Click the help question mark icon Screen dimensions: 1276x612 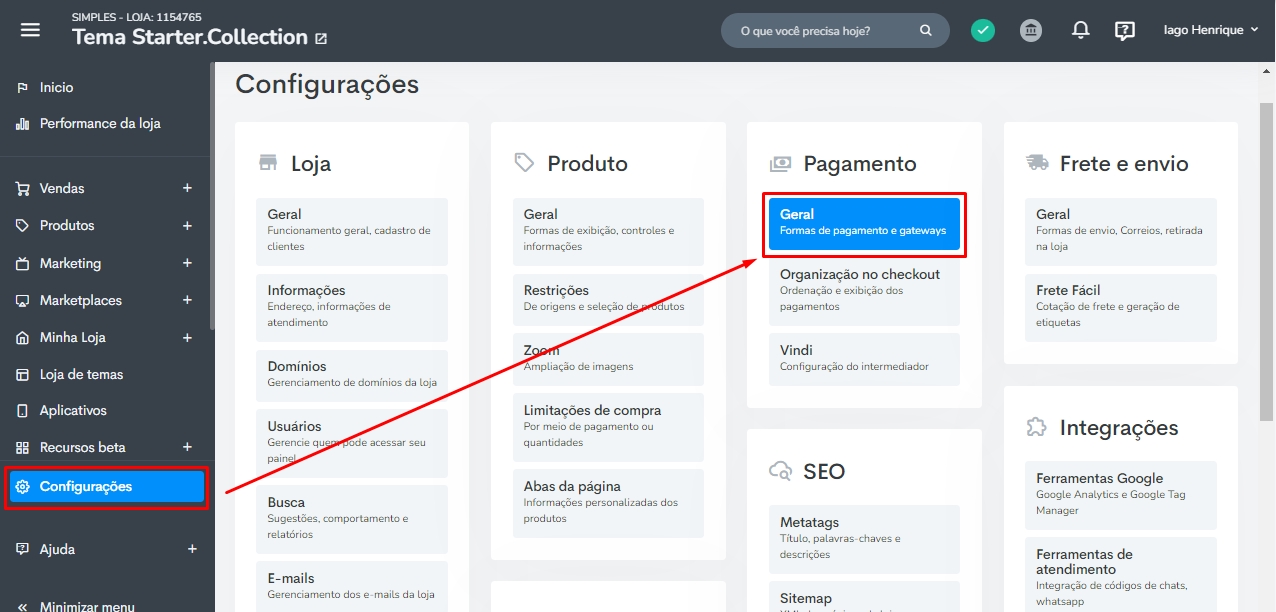[x=1125, y=31]
